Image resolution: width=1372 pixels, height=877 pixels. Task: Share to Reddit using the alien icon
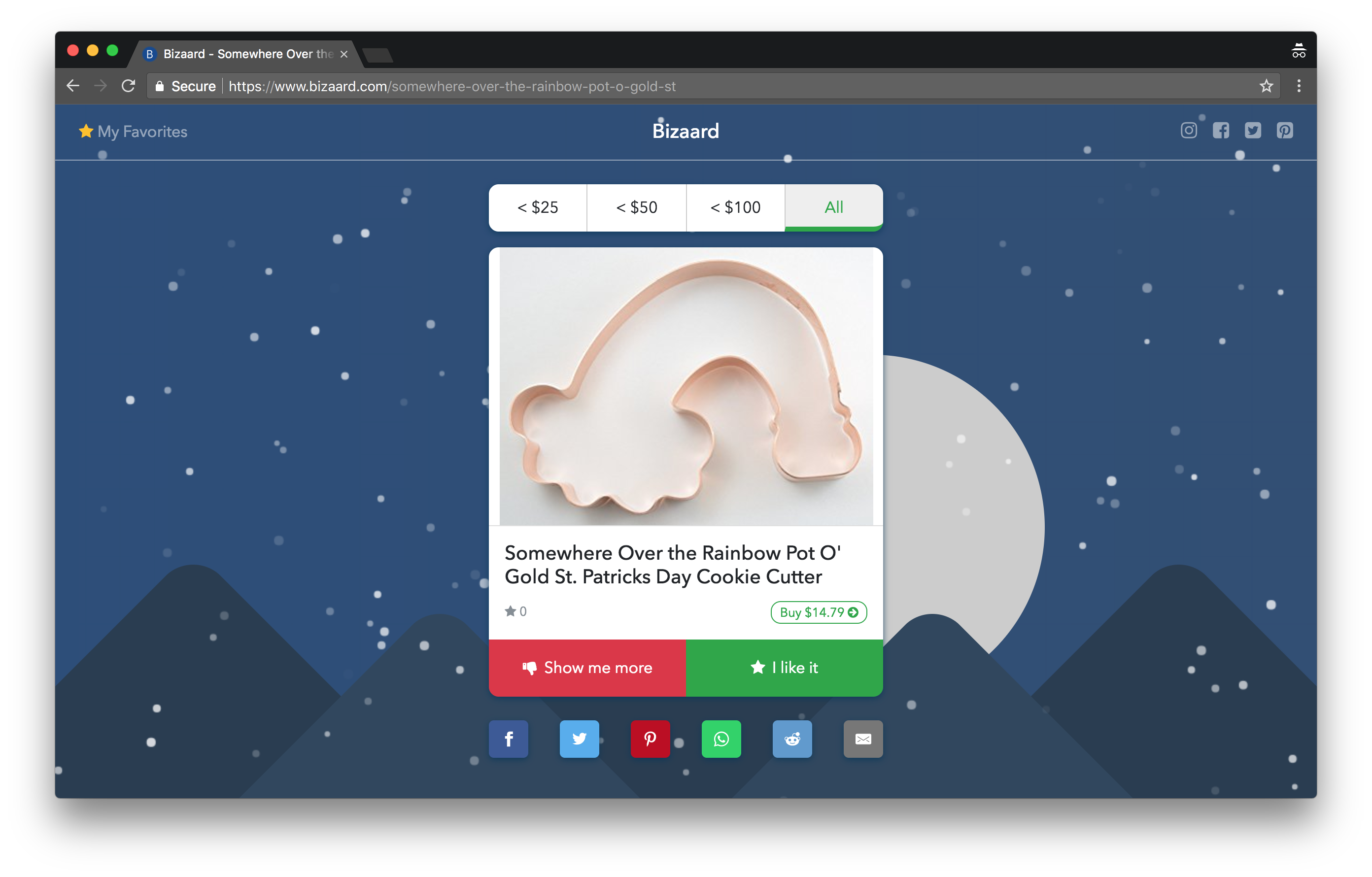792,739
